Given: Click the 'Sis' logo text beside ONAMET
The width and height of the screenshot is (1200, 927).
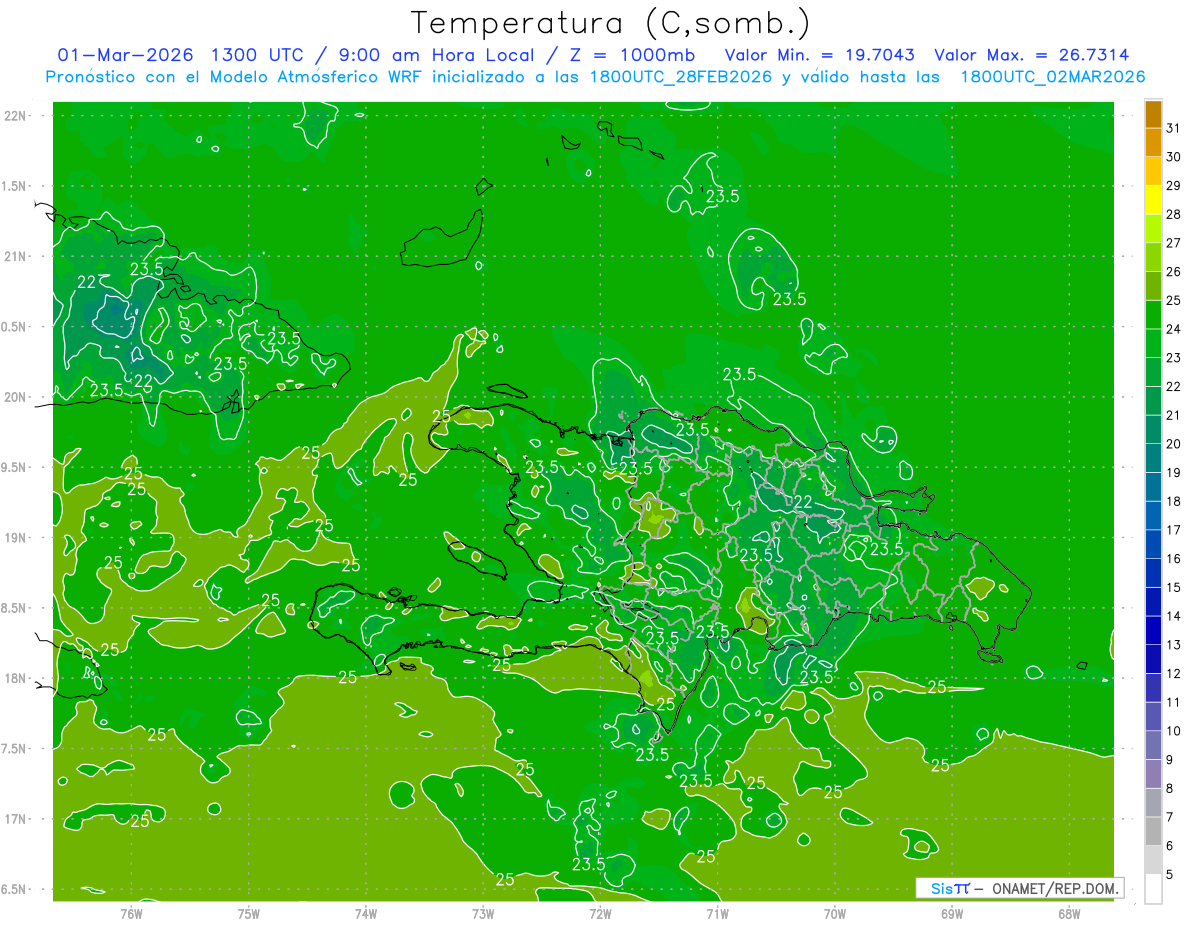Looking at the screenshot, I should [940, 888].
